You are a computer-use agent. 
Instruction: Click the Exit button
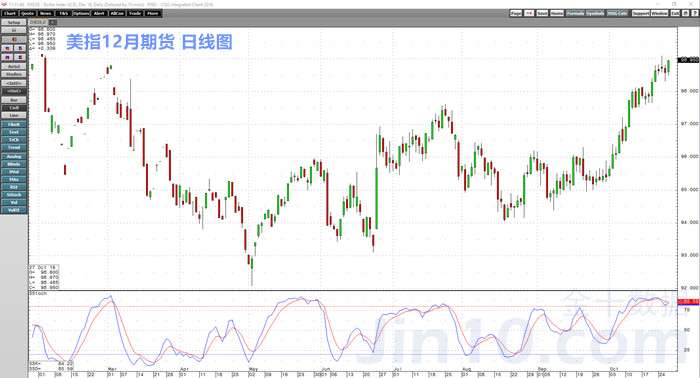675,13
